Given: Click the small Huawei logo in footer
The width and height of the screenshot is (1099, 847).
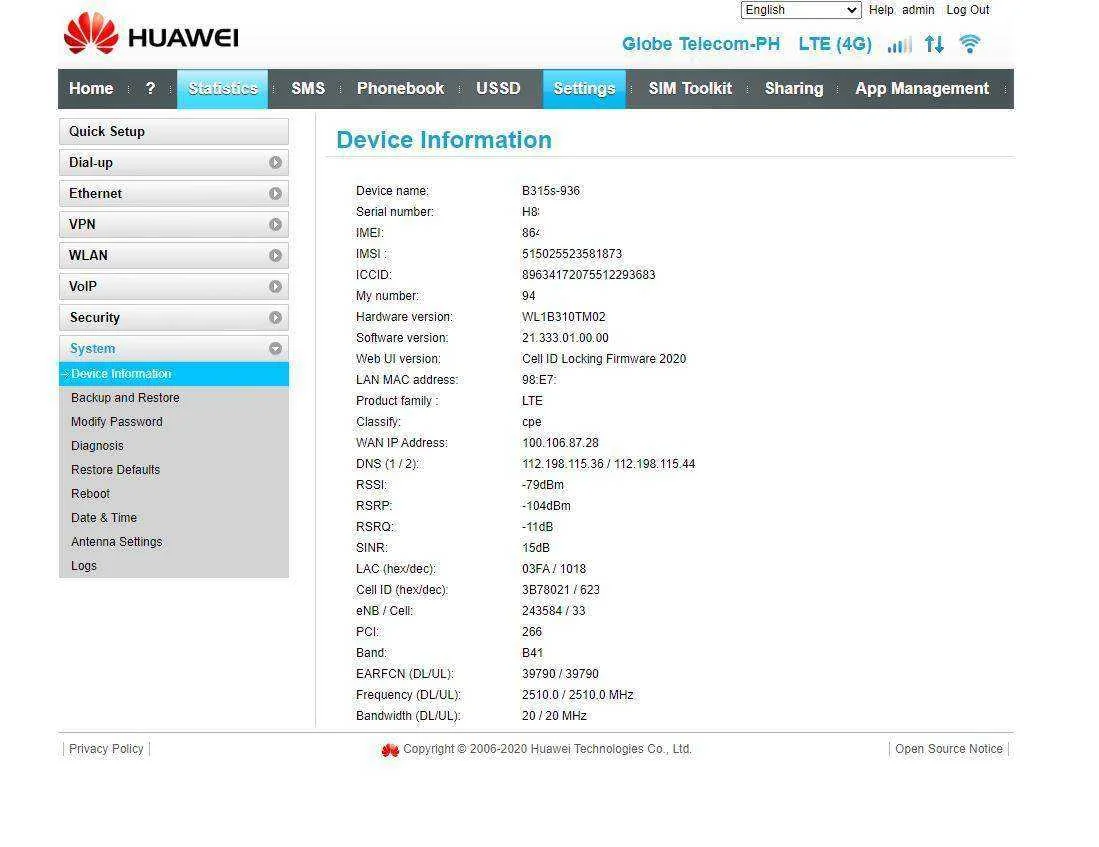Looking at the screenshot, I should coord(390,750).
